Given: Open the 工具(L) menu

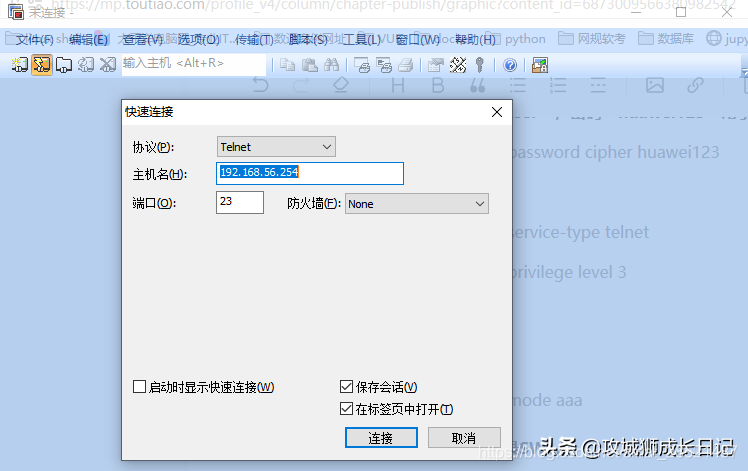Looking at the screenshot, I should (362, 40).
